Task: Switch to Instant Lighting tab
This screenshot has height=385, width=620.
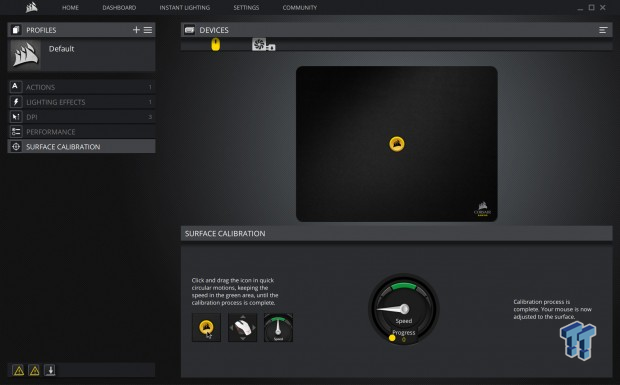Action: click(185, 8)
